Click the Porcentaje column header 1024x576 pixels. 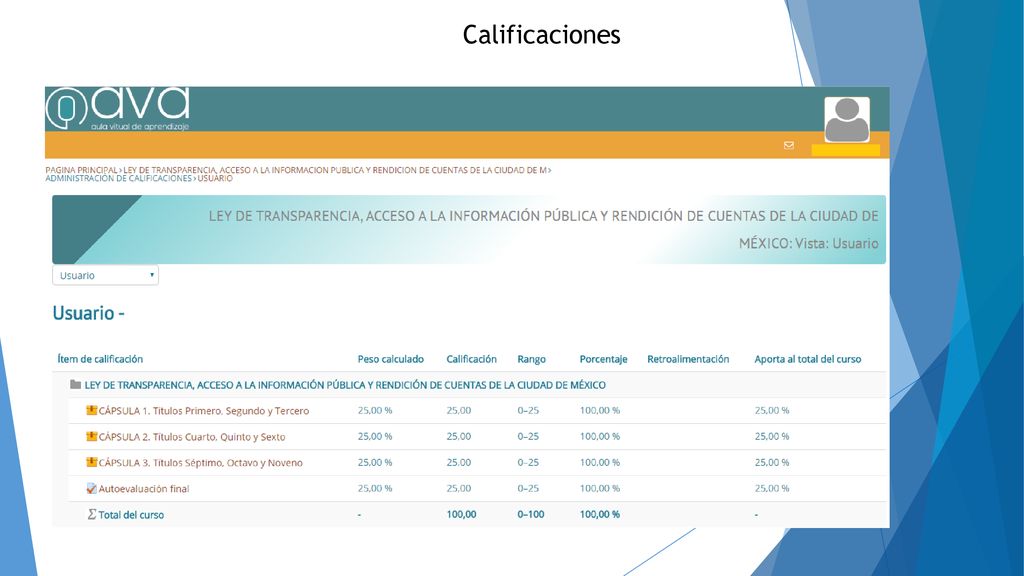[603, 359]
